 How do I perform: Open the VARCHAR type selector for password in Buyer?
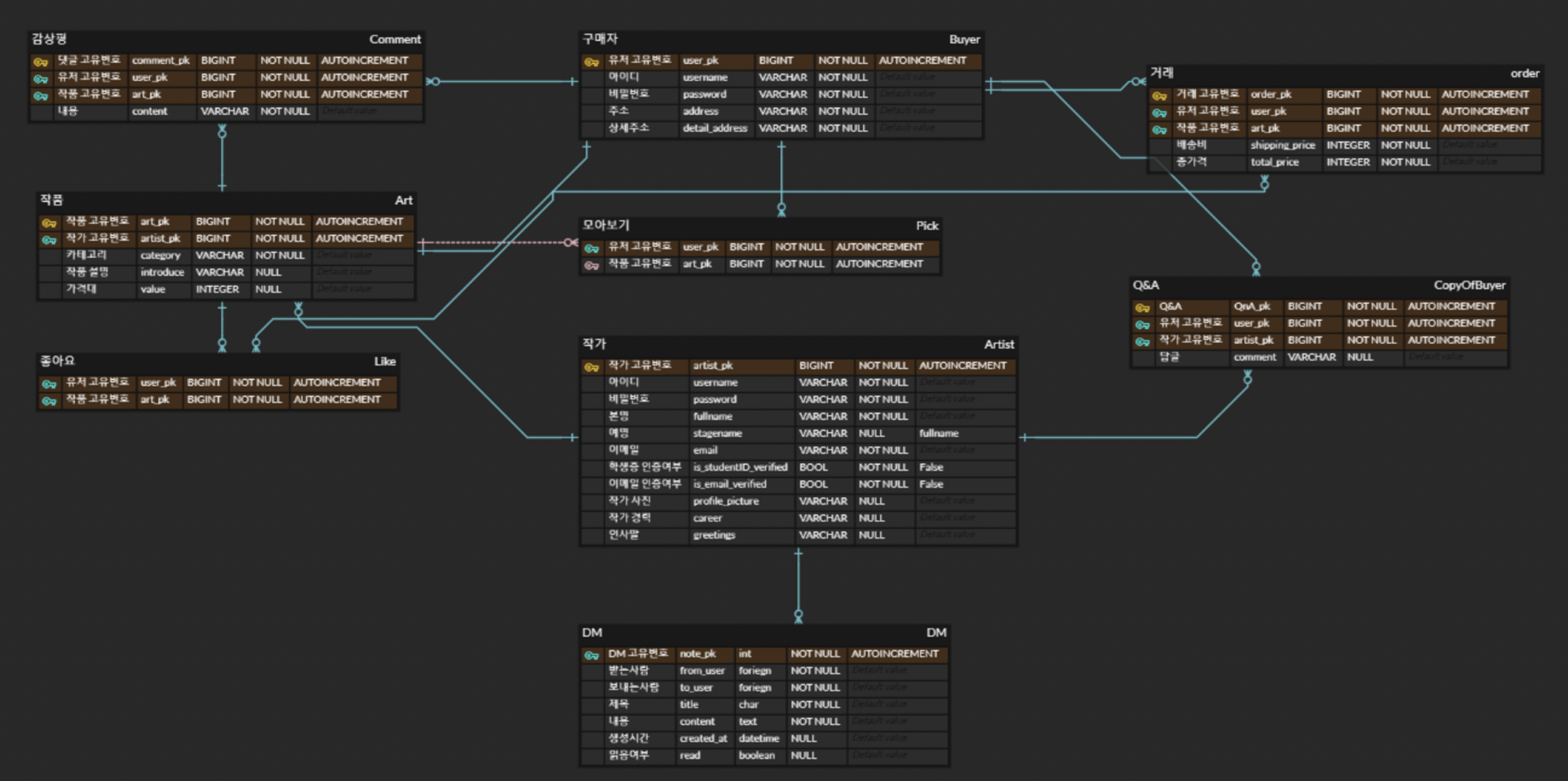[x=783, y=94]
